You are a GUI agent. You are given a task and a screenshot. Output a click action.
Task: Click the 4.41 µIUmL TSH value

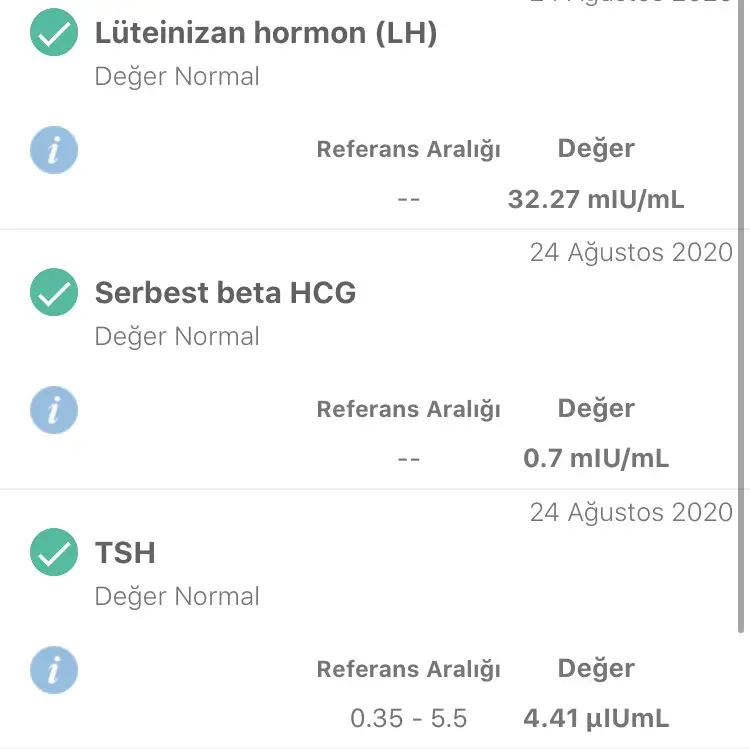point(596,718)
